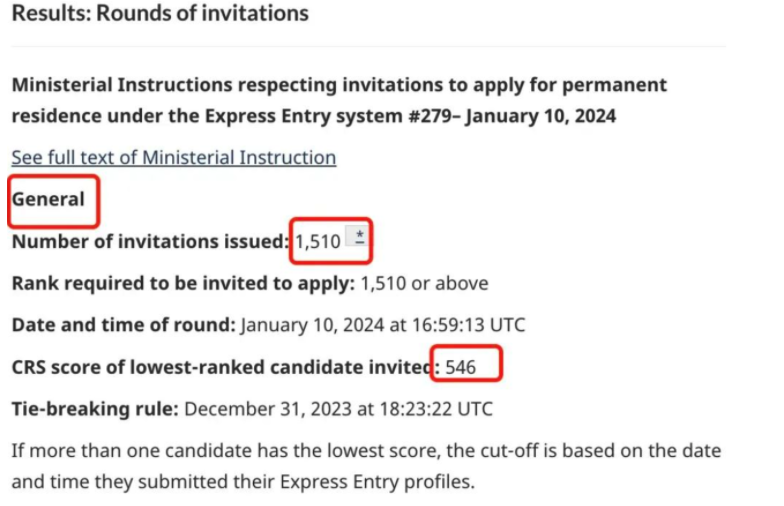Click the CRS score of lowest-ranked candidate label
784x506 pixels.
pyautogui.click(x=220, y=367)
